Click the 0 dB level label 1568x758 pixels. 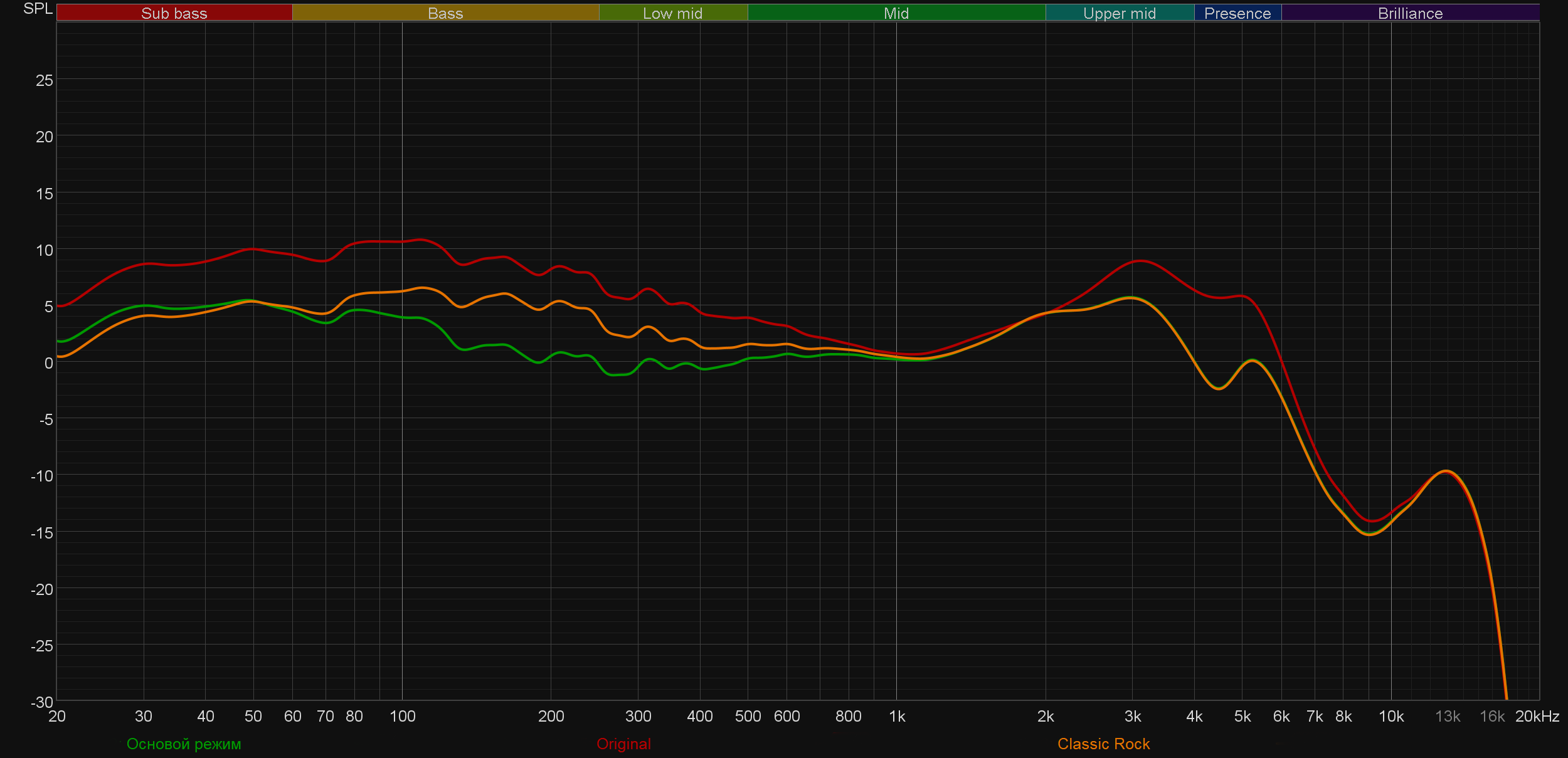pyautogui.click(x=48, y=363)
